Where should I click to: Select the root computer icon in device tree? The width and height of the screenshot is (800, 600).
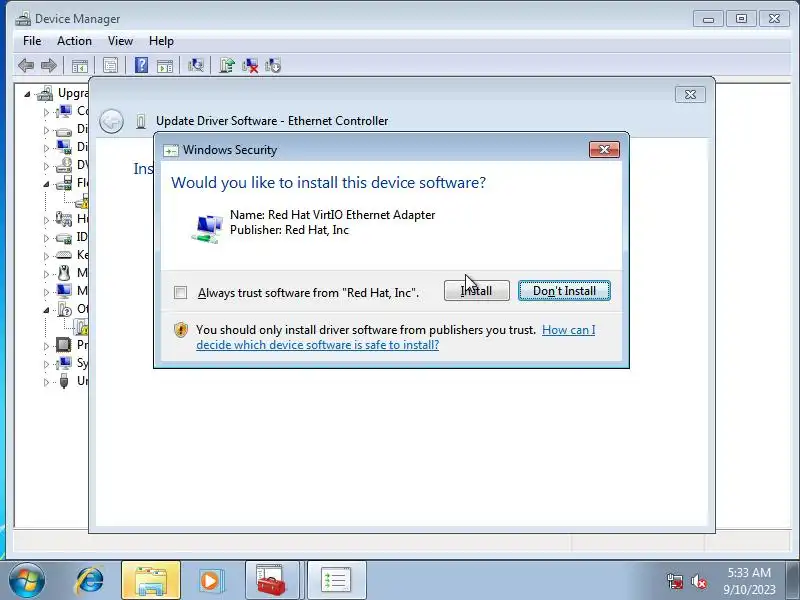45,93
